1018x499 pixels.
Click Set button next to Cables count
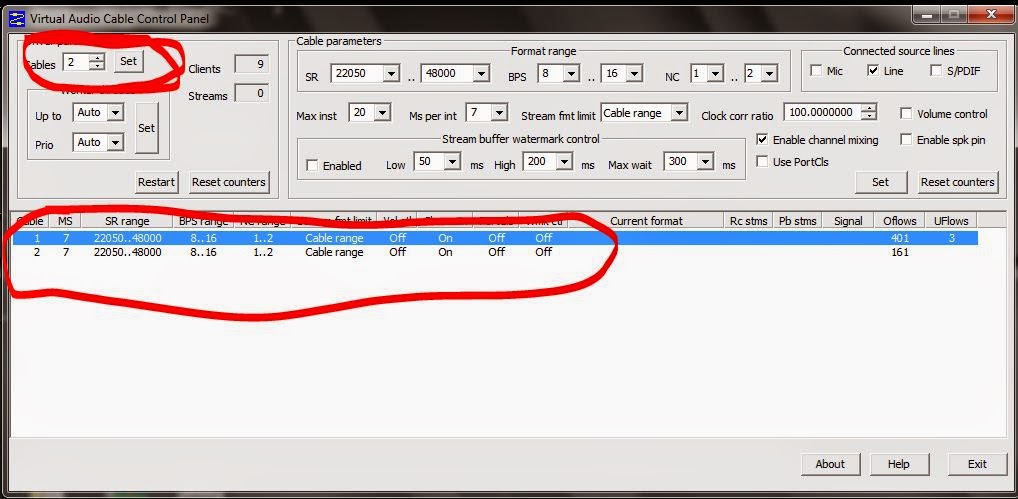point(129,62)
